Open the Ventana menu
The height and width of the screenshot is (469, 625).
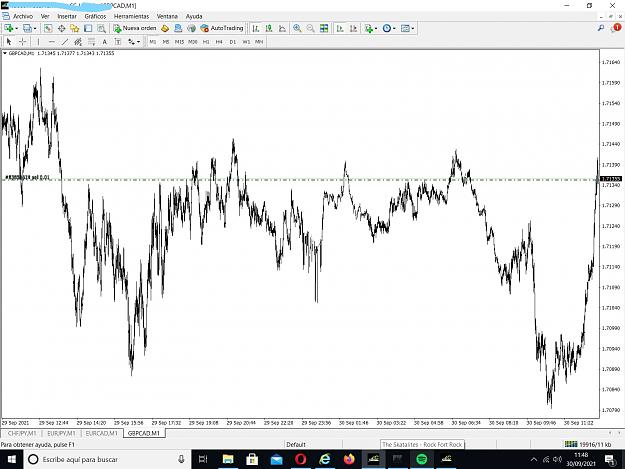point(167,16)
